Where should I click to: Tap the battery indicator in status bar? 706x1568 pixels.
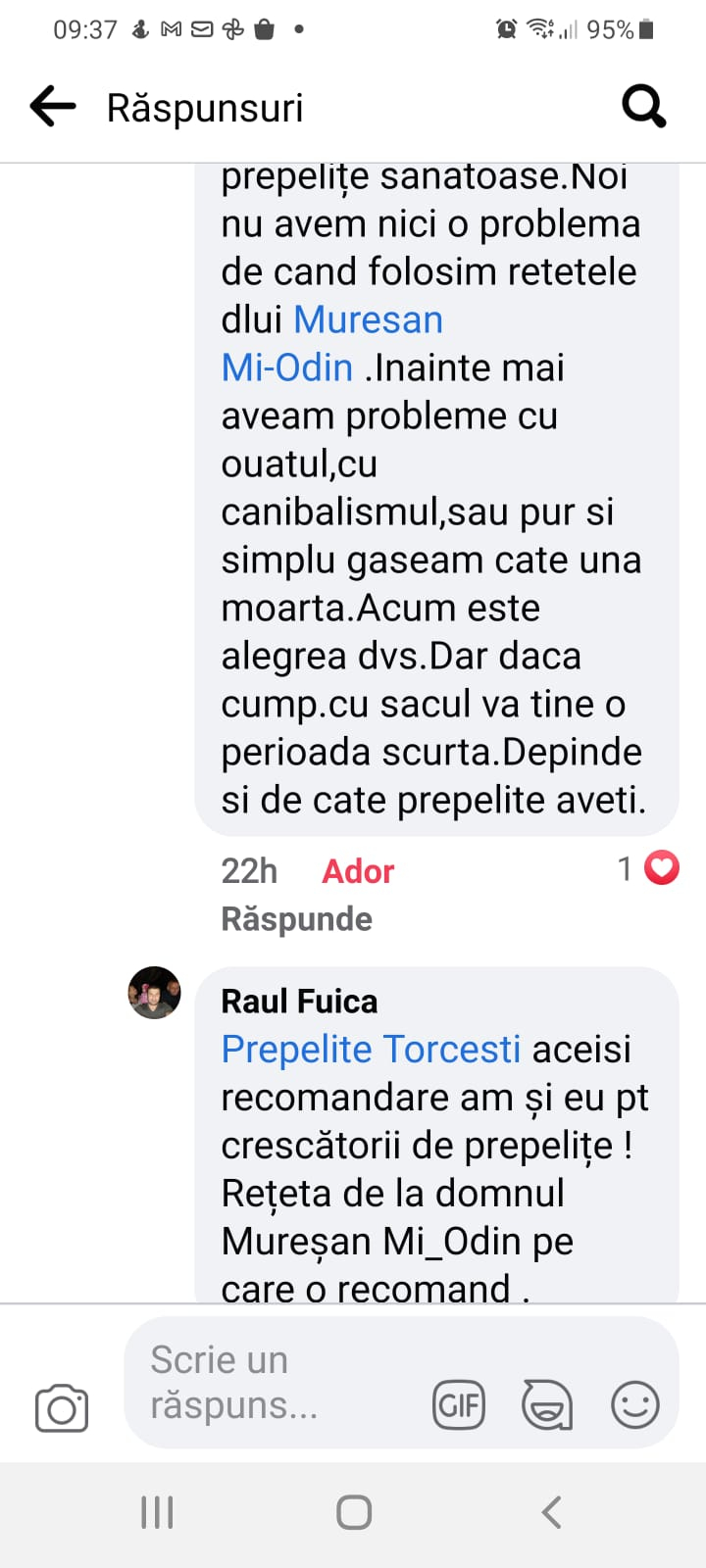646,29
